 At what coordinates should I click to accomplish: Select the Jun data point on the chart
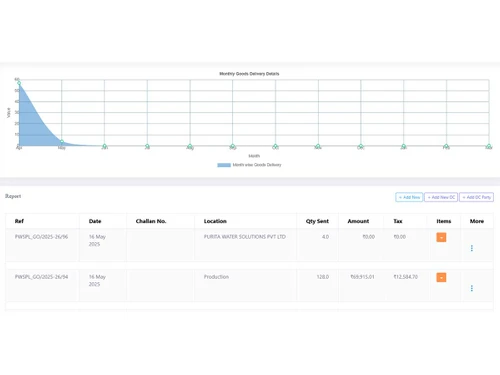[104, 146]
